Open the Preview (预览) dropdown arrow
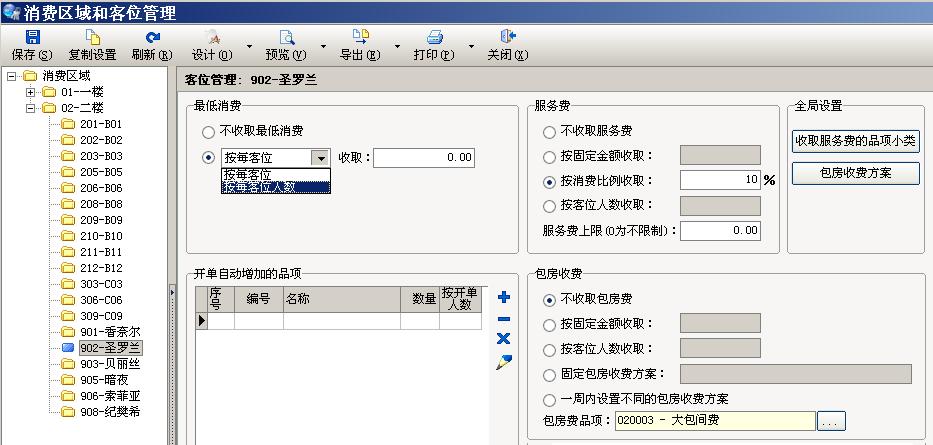The height and width of the screenshot is (445, 933). tap(323, 46)
